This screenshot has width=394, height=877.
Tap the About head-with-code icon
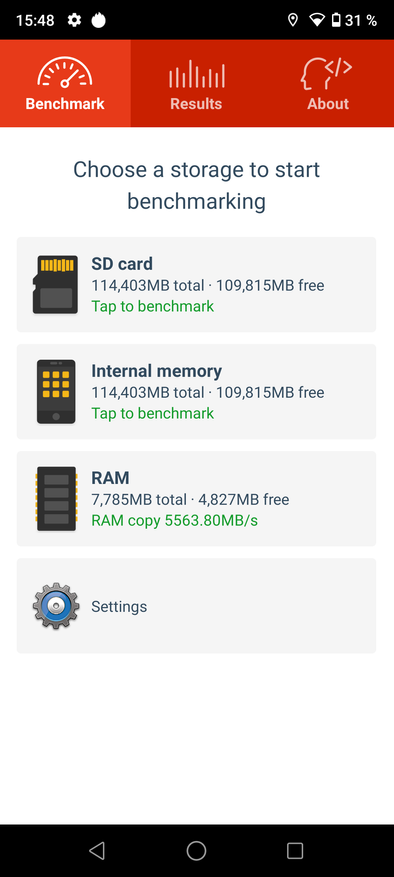327,73
